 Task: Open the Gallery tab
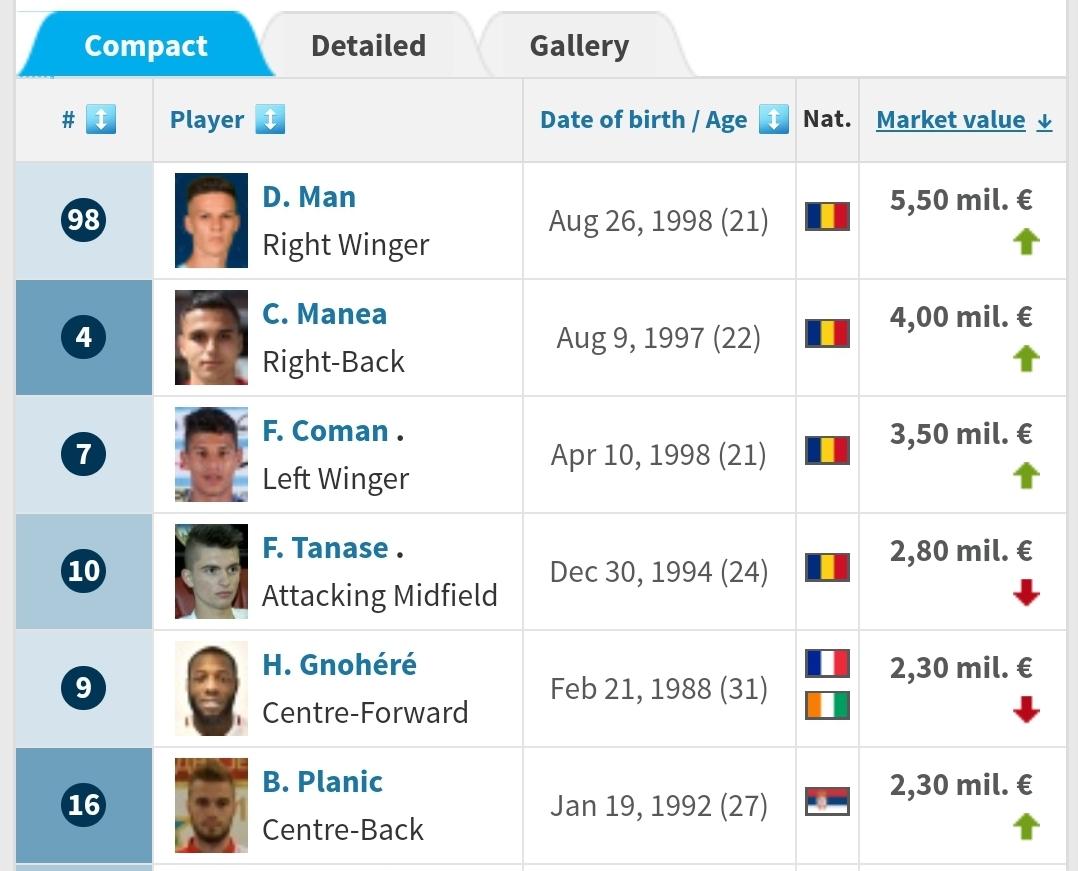tap(580, 46)
